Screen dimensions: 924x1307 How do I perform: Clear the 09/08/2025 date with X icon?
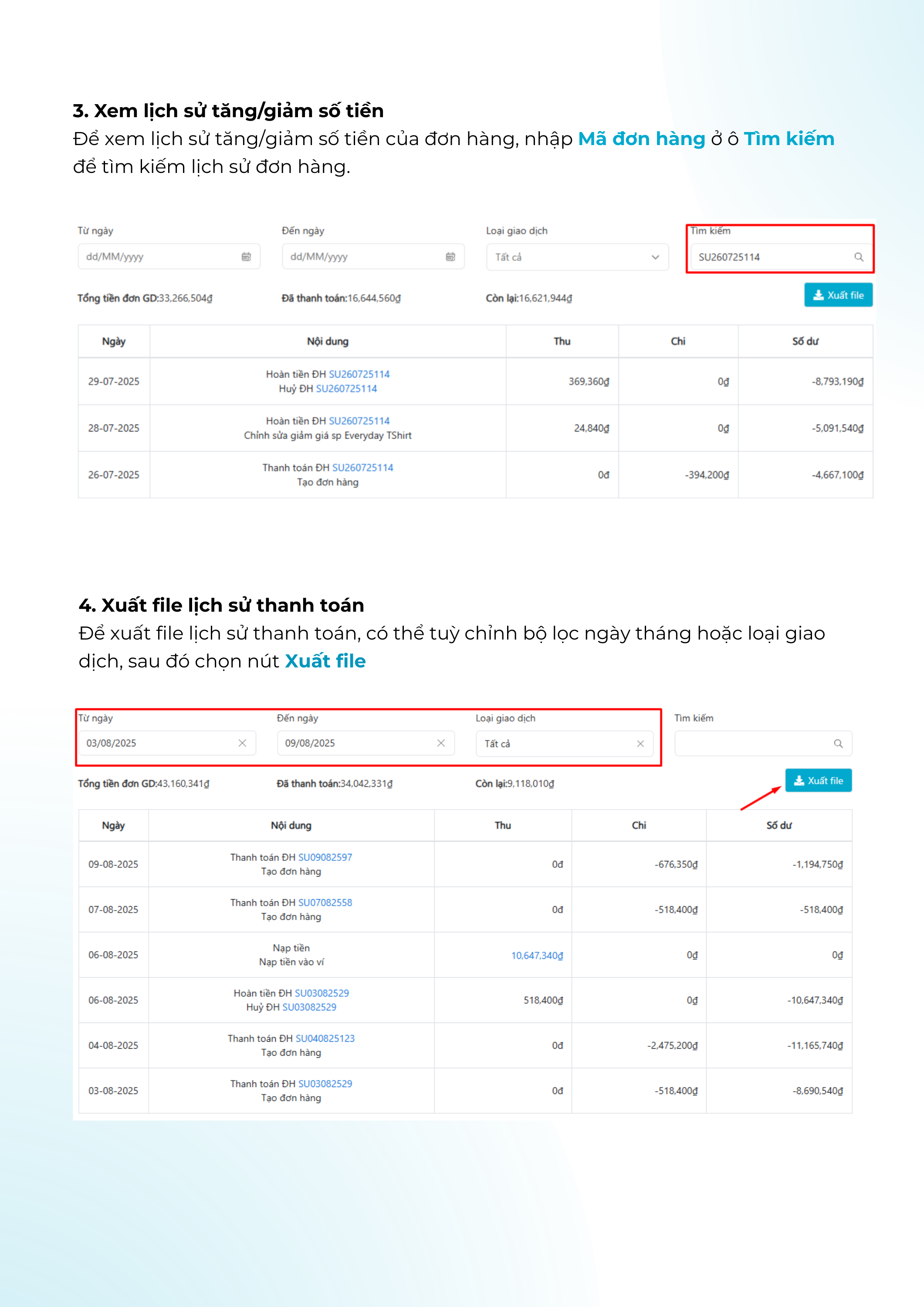(440, 743)
